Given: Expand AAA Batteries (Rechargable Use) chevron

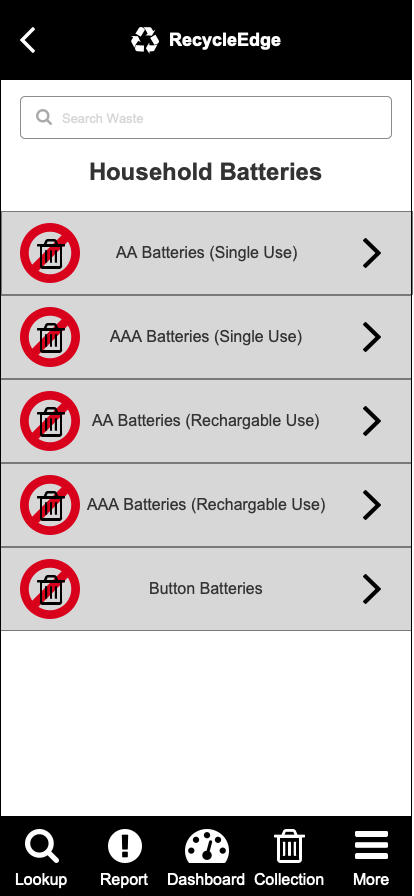Looking at the screenshot, I should pyautogui.click(x=372, y=505).
